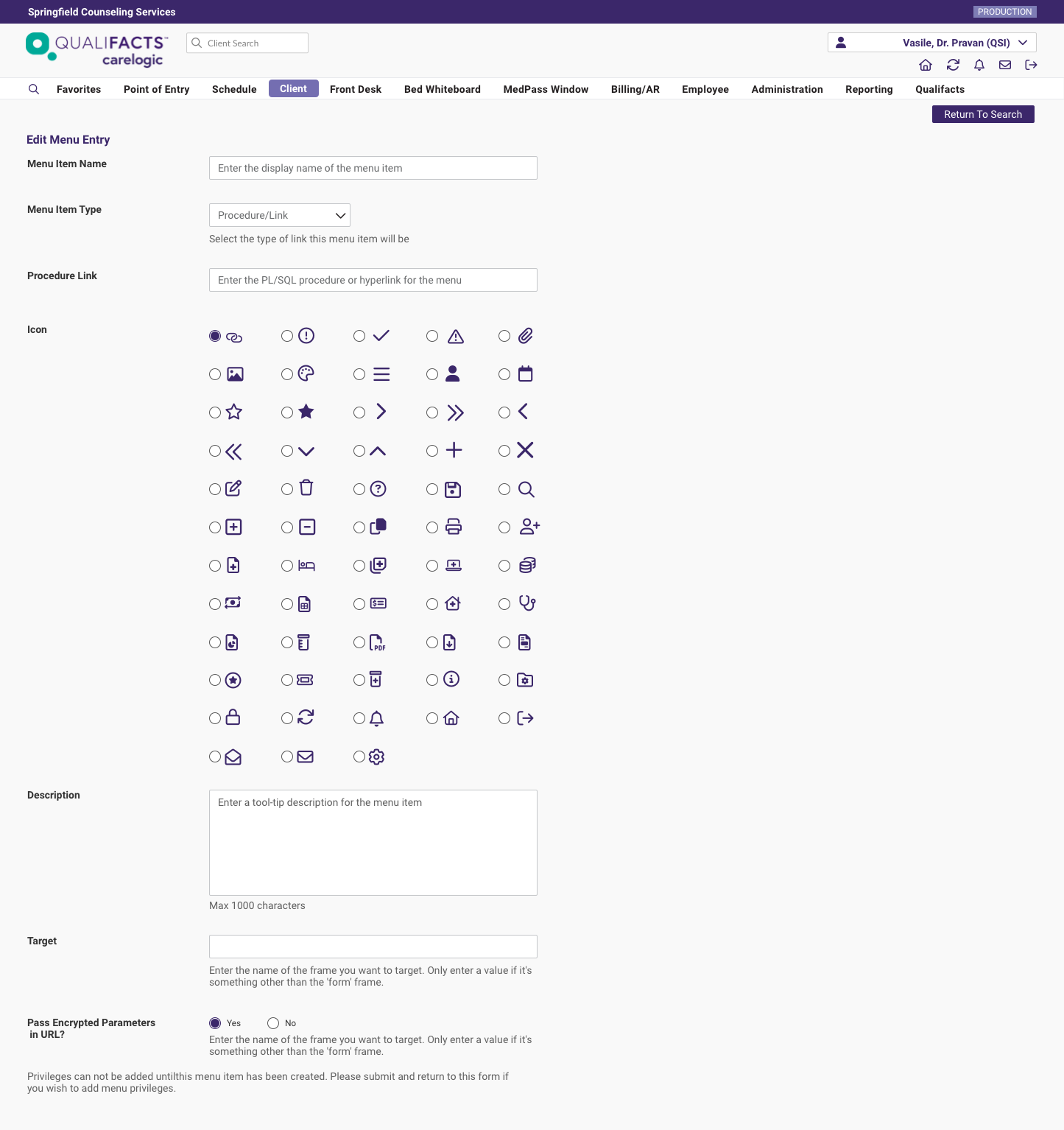
Task: Choose the trash can icon radio option
Action: (x=287, y=489)
